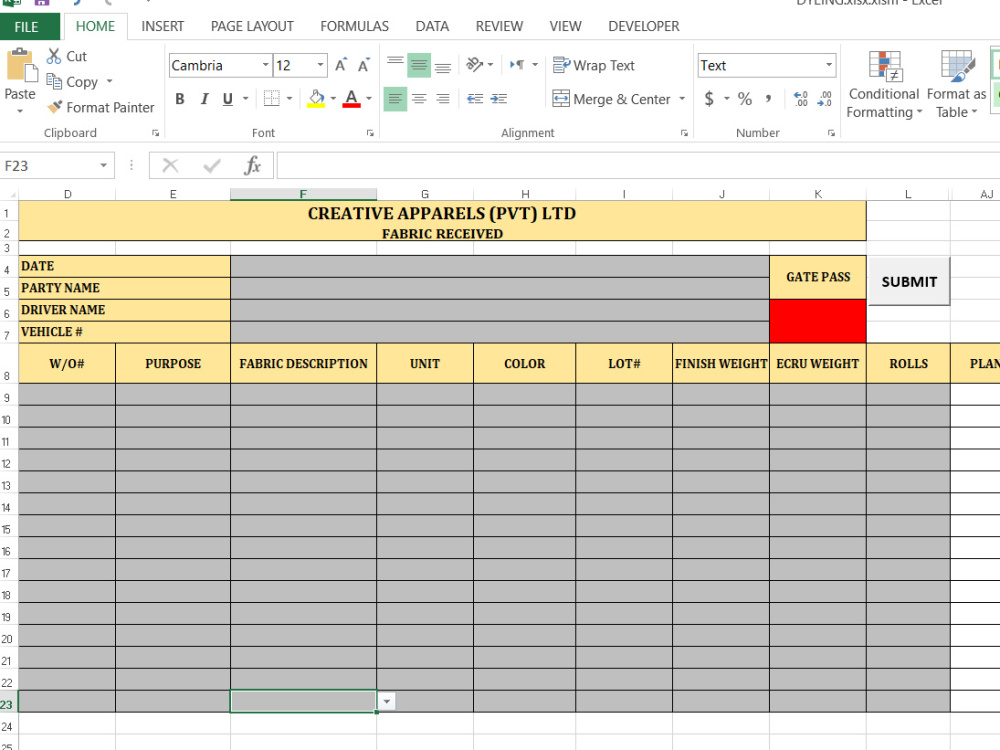The image size is (1000, 750).
Task: Launch the Font dialog expander
Action: (370, 133)
